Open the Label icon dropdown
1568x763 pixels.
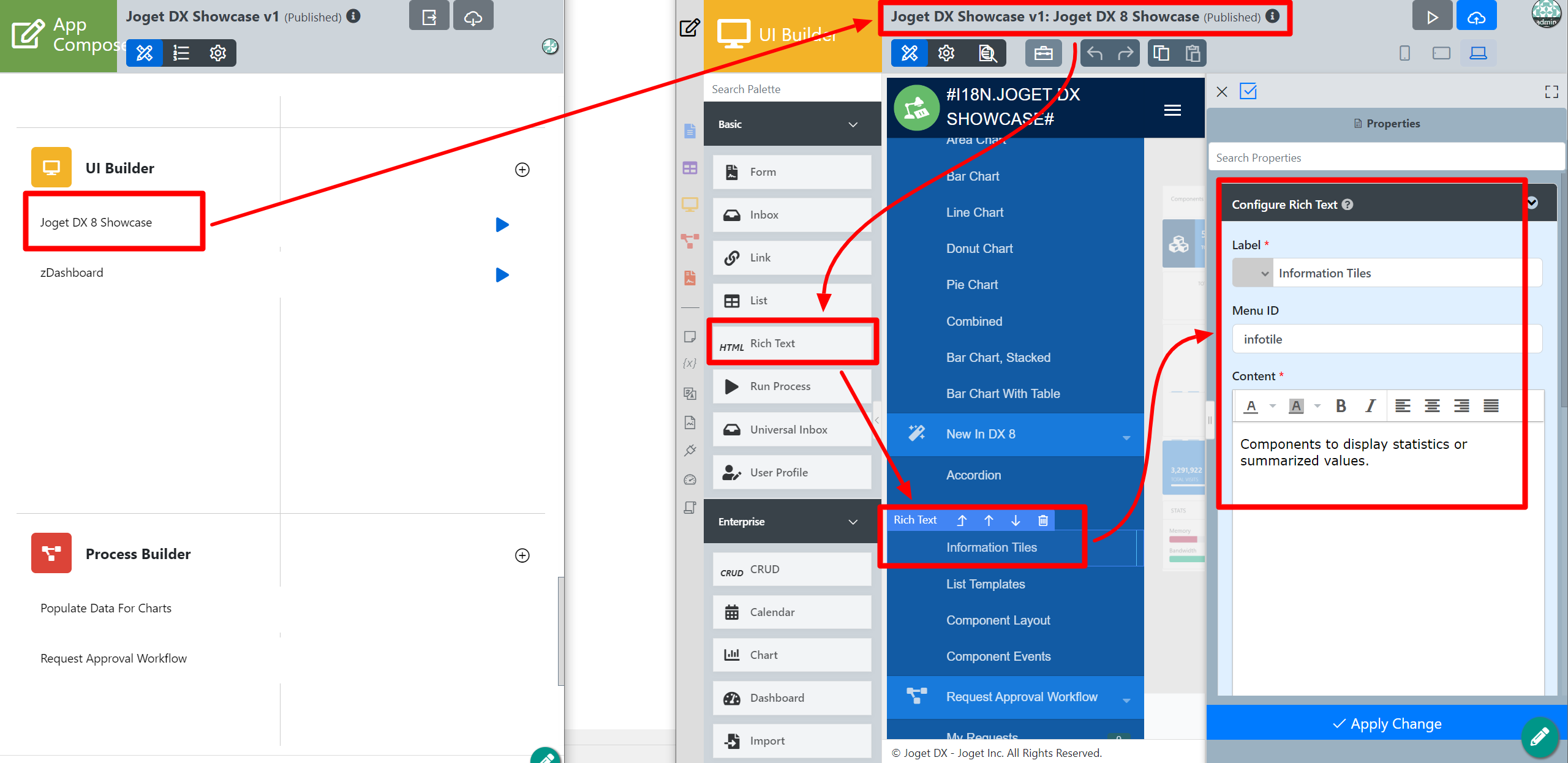1253,273
